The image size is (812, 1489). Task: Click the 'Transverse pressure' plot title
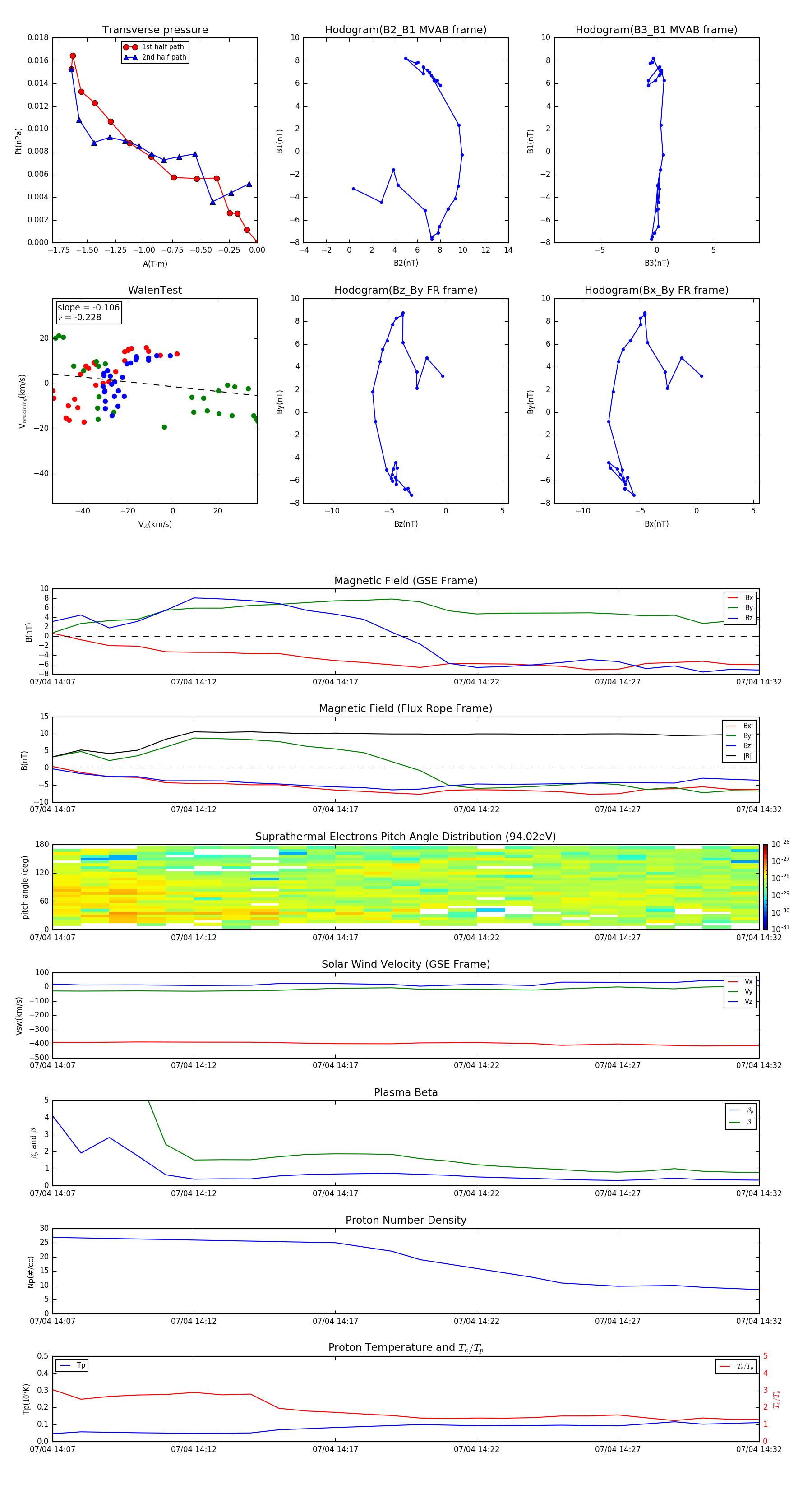pyautogui.click(x=155, y=30)
